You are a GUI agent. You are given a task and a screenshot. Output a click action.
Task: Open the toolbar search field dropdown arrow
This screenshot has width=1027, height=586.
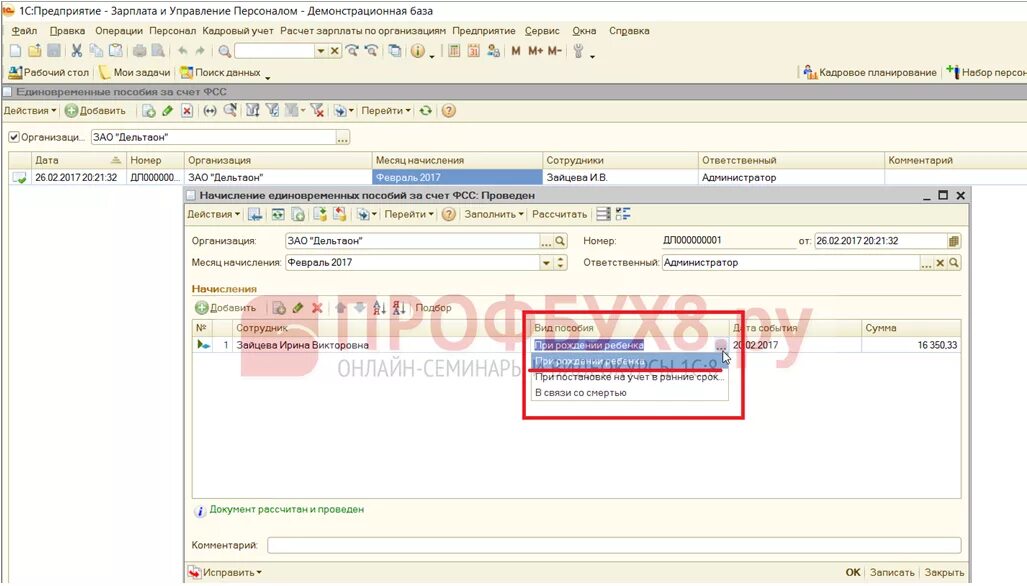click(320, 51)
